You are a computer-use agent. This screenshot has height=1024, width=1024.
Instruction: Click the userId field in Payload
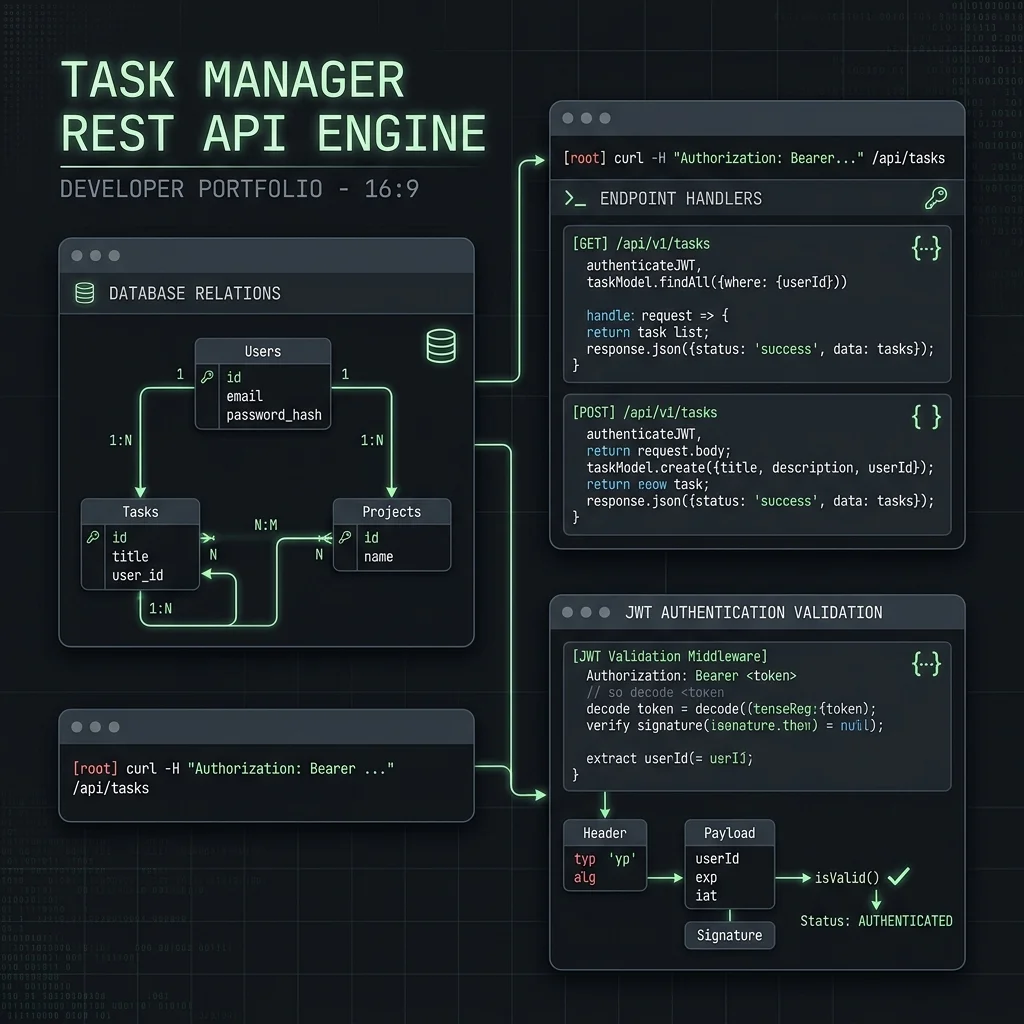[x=717, y=858]
